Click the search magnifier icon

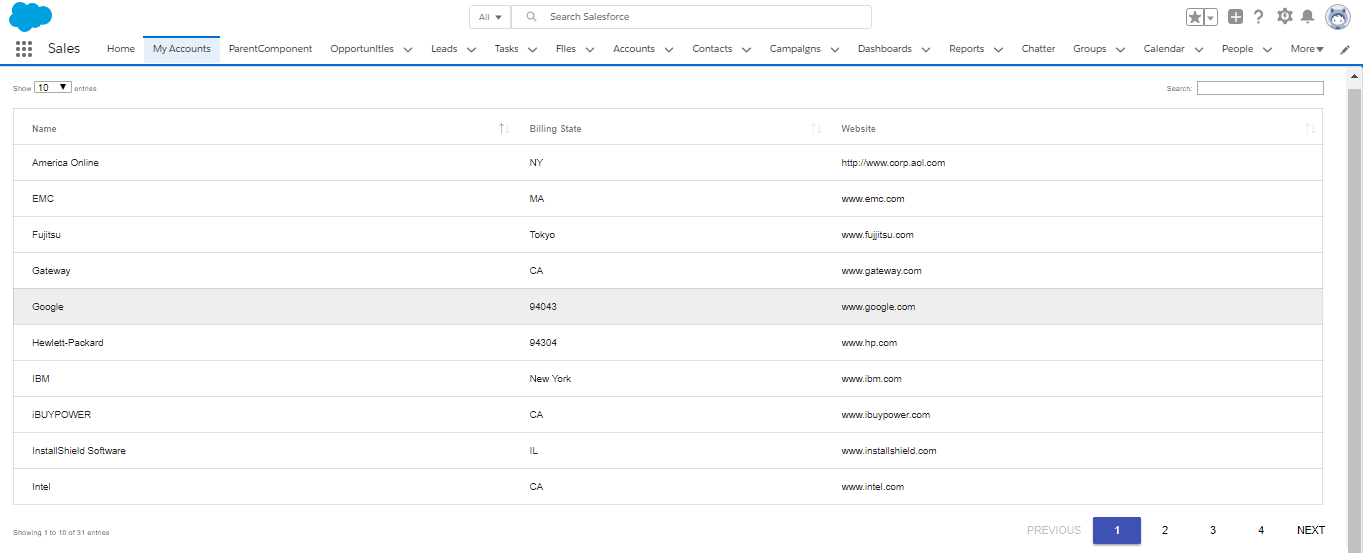tap(531, 17)
